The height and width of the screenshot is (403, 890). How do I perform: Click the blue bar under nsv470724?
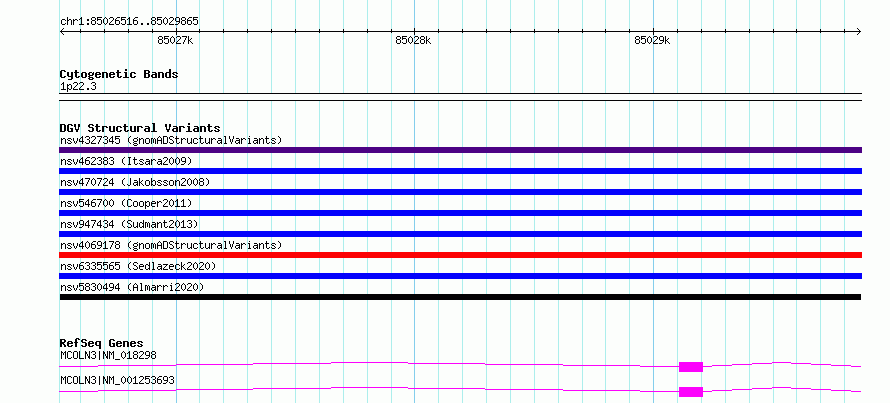pyautogui.click(x=460, y=192)
